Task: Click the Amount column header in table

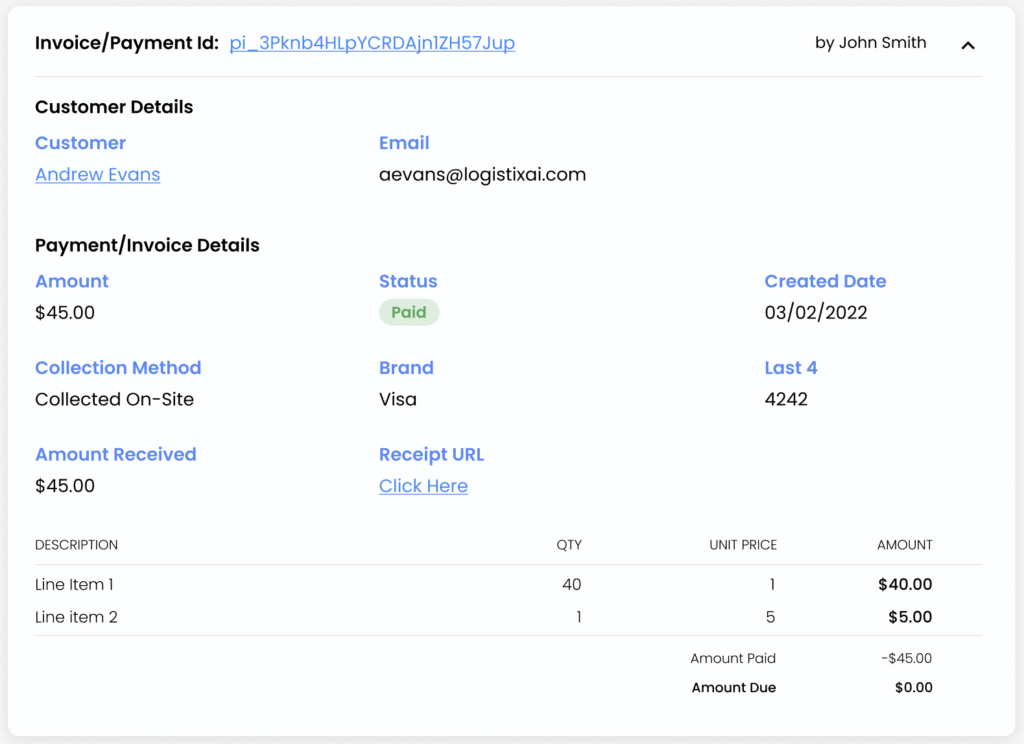Action: tap(904, 545)
